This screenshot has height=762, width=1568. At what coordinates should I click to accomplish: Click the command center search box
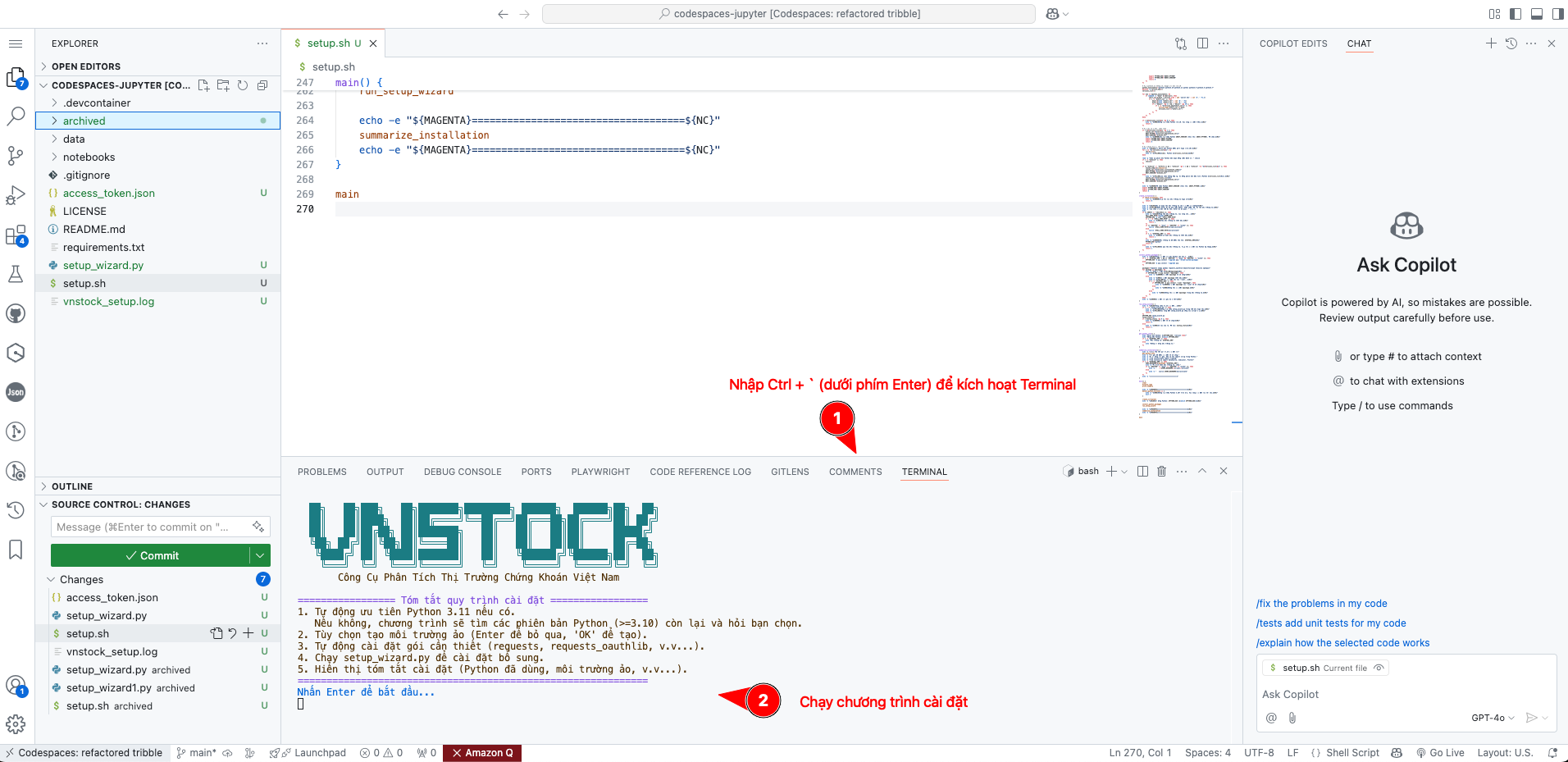789,14
